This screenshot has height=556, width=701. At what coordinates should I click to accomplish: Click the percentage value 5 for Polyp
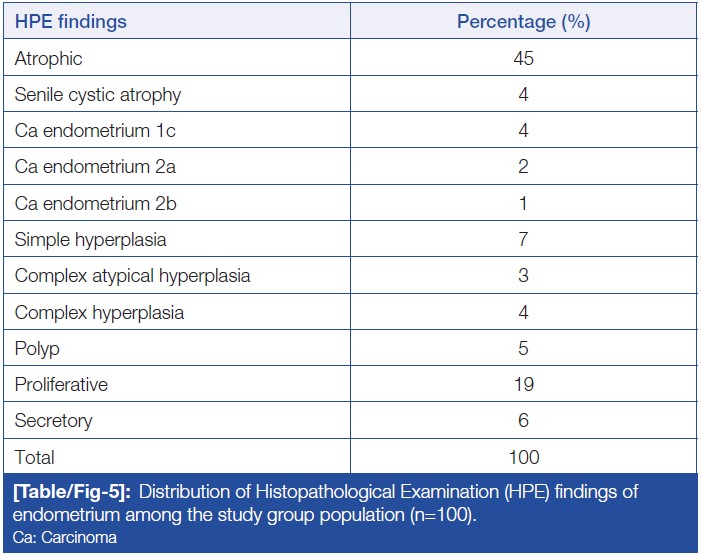pos(523,348)
